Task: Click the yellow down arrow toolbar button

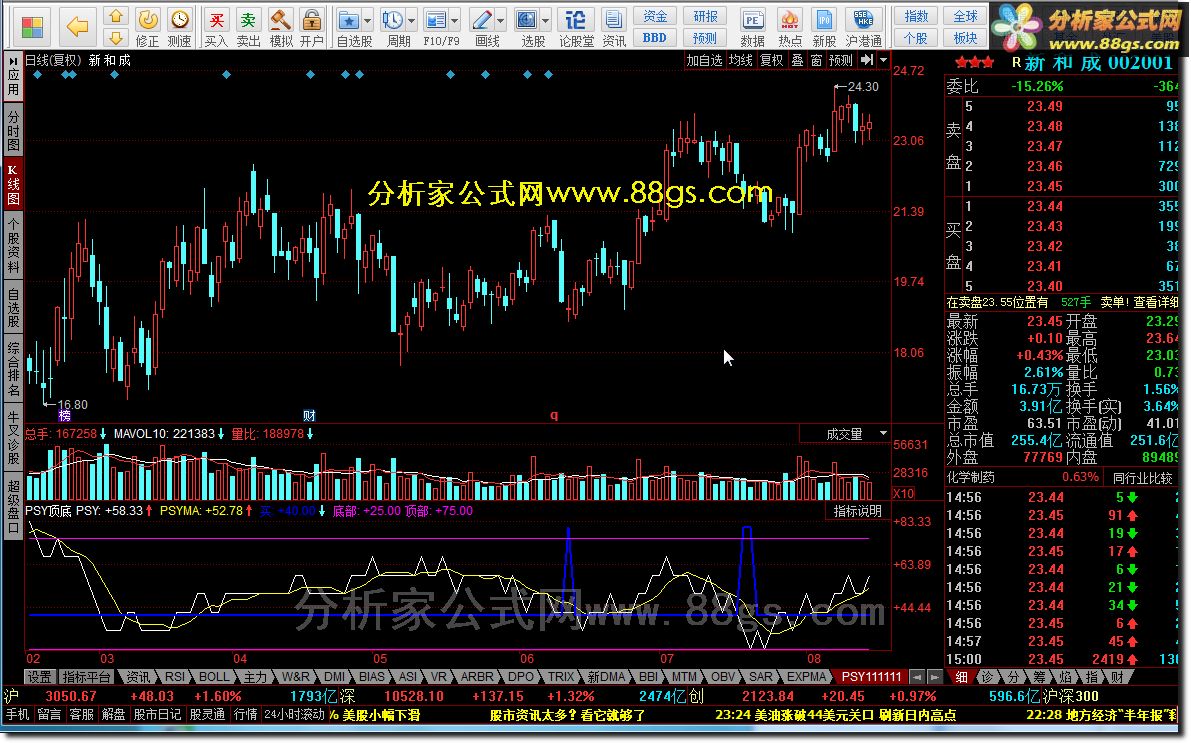Action: pyautogui.click(x=115, y=37)
